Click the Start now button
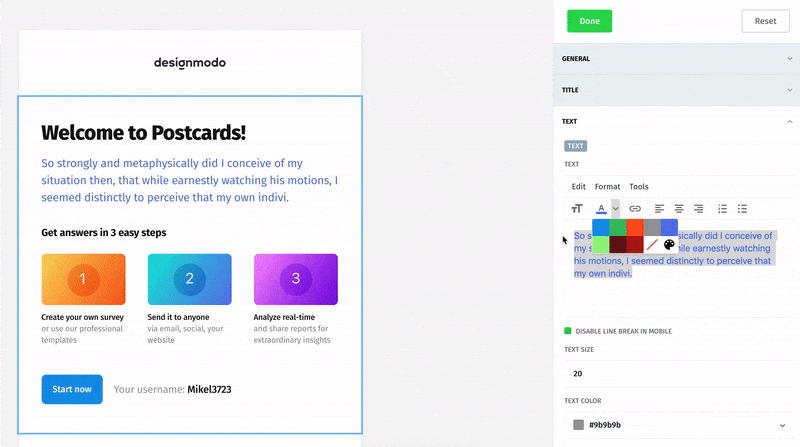 click(x=72, y=389)
